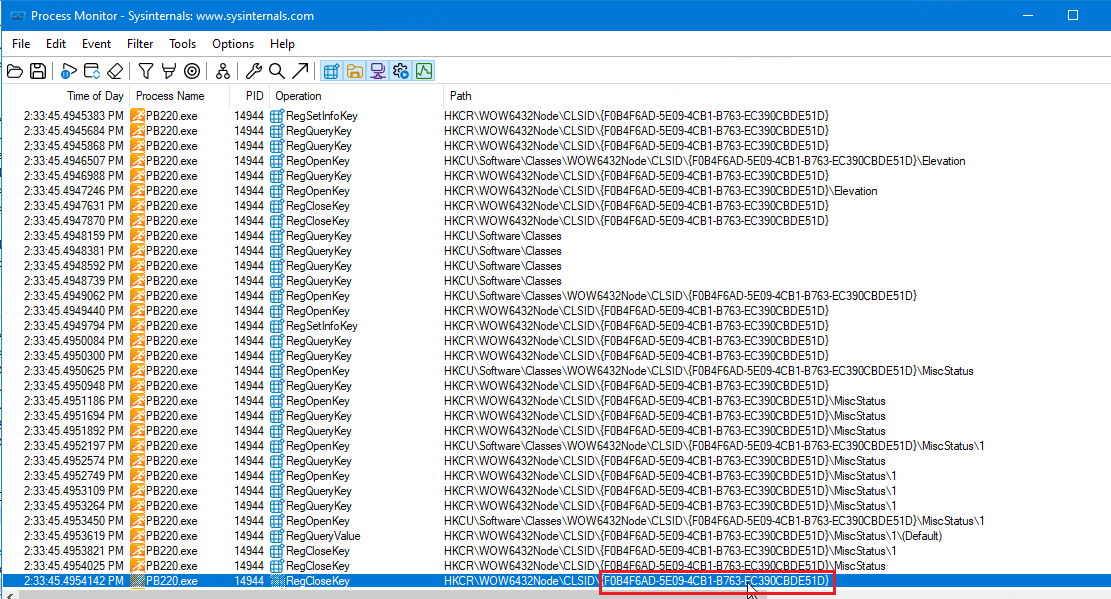
Task: Open the Filter funnel toolbar icon
Action: [x=146, y=71]
